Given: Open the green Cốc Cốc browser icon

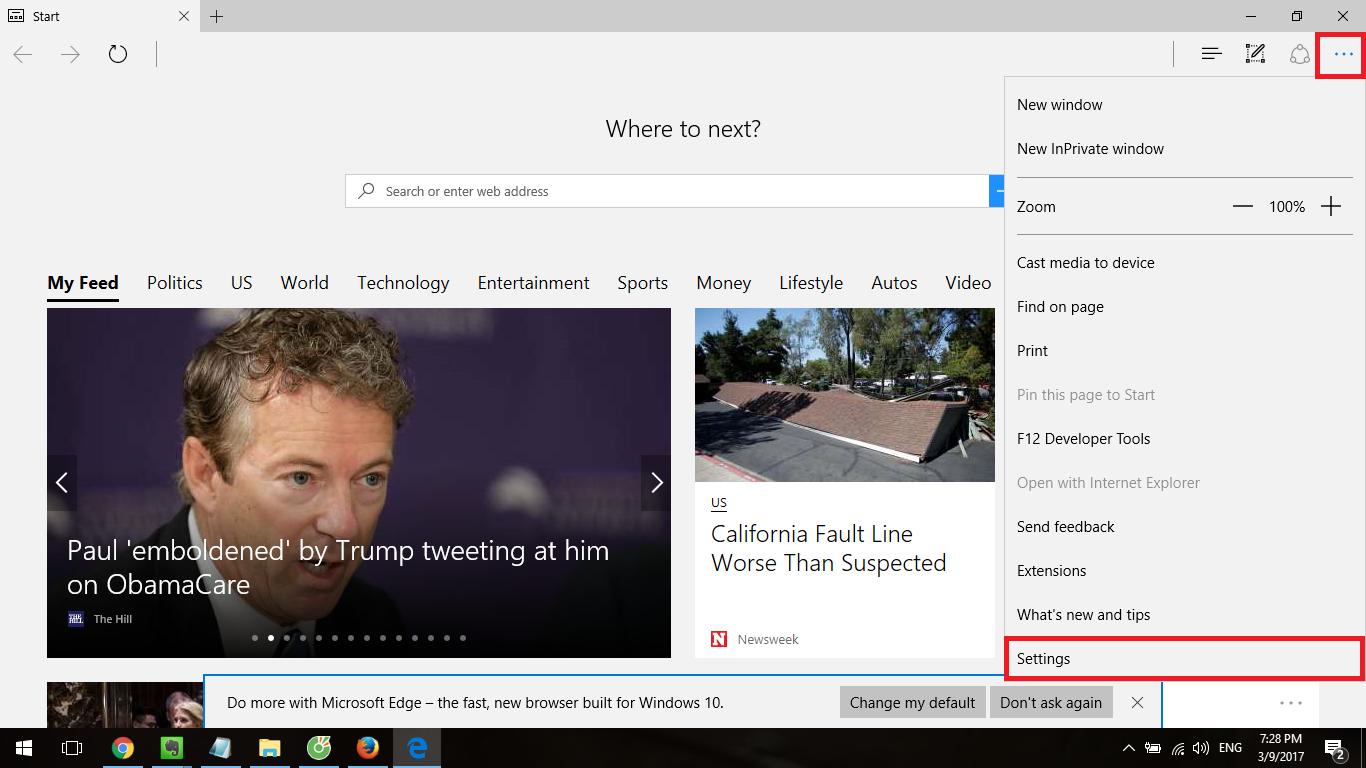Looking at the screenshot, I should [319, 748].
